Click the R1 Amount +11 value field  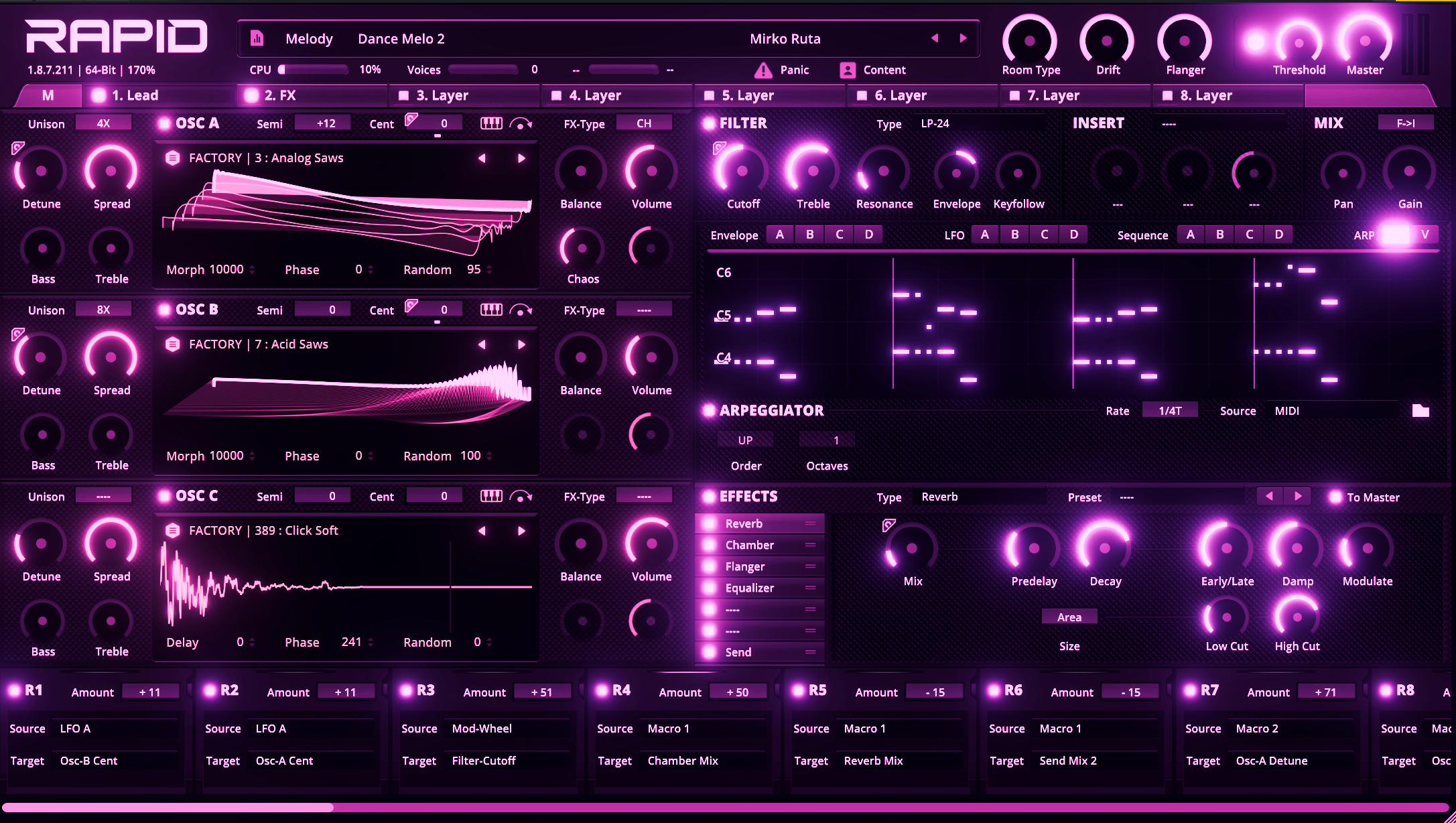point(150,692)
